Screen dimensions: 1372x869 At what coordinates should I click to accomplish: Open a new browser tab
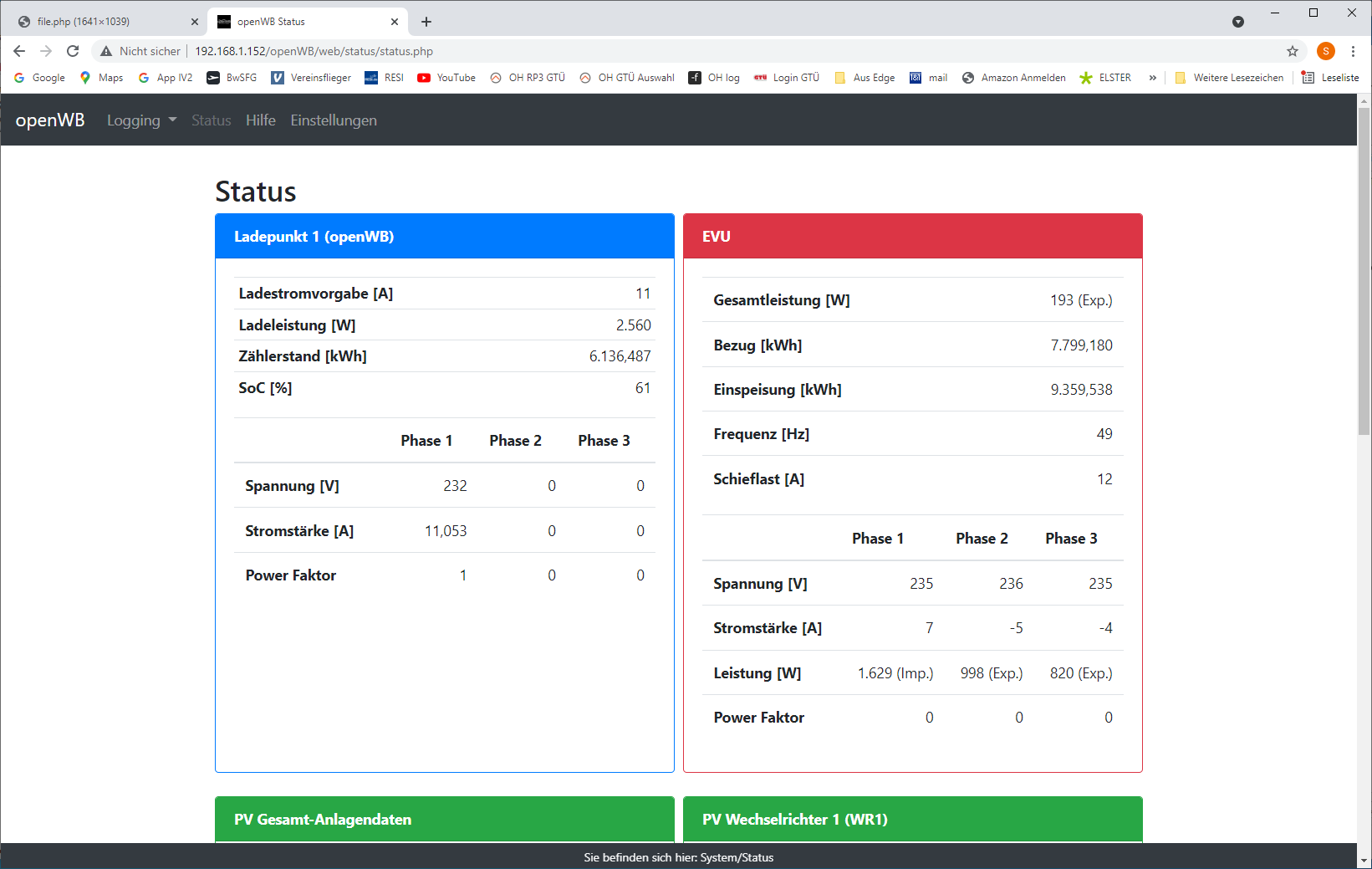(426, 22)
